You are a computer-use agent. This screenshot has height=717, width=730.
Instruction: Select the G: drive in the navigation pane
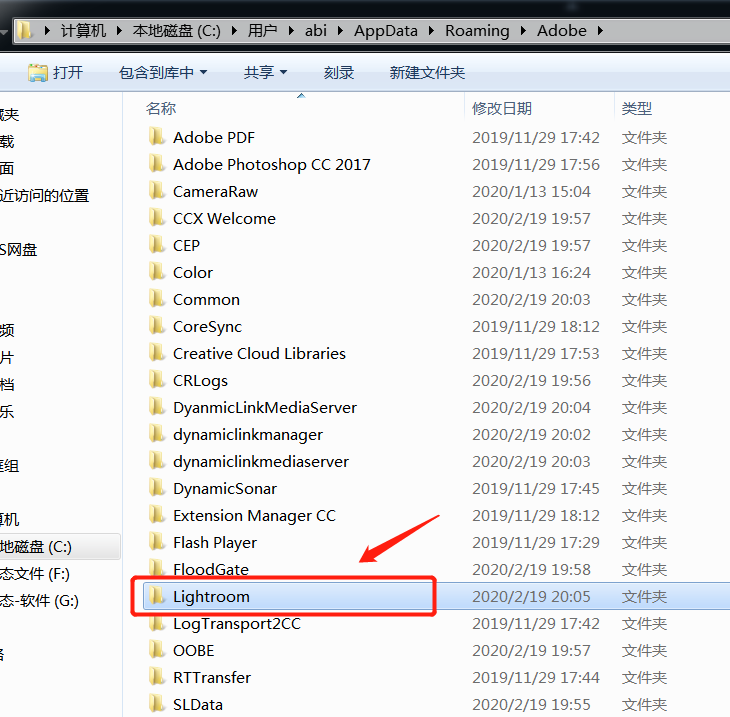point(39,600)
